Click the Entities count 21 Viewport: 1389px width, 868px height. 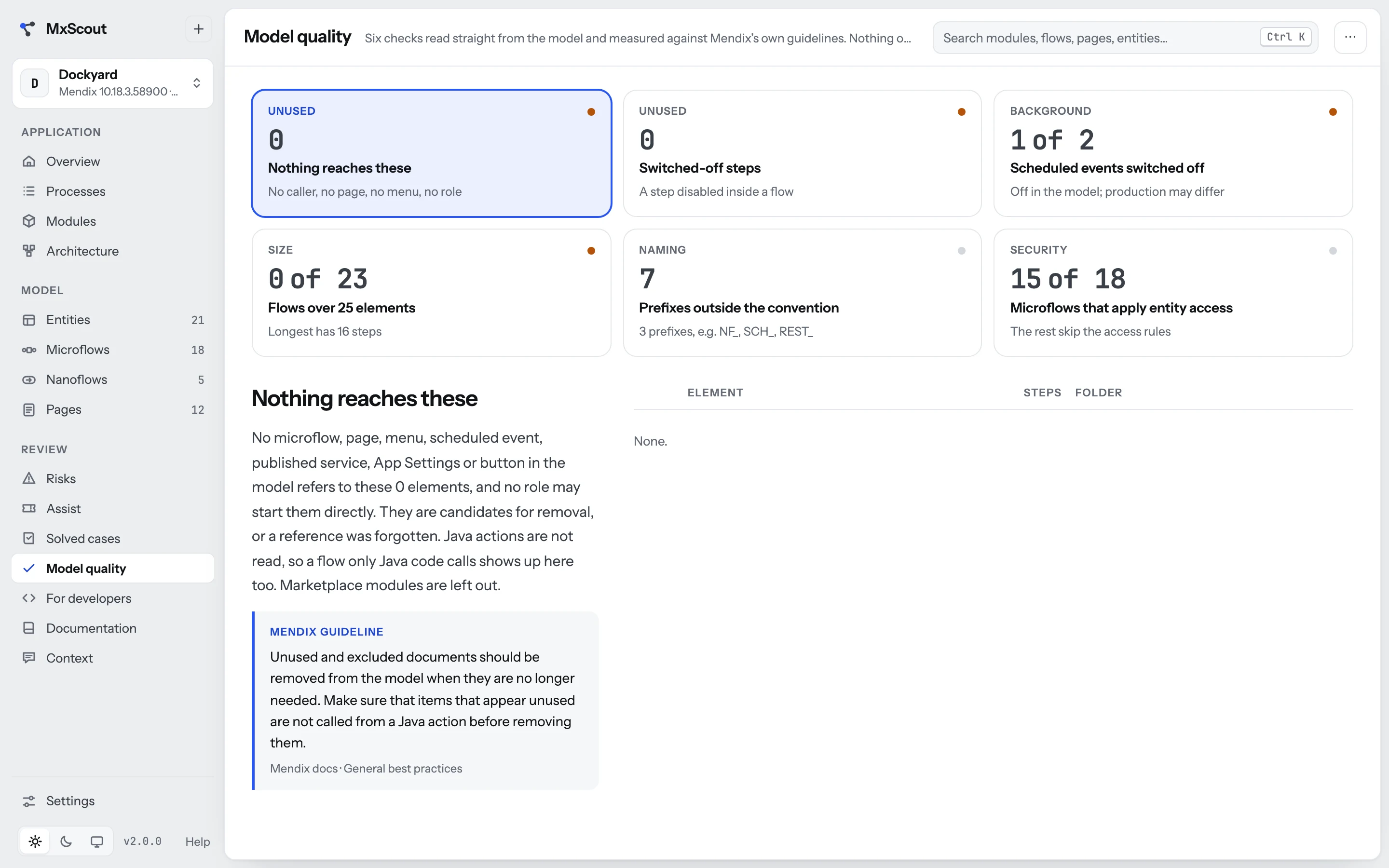pyautogui.click(x=197, y=320)
